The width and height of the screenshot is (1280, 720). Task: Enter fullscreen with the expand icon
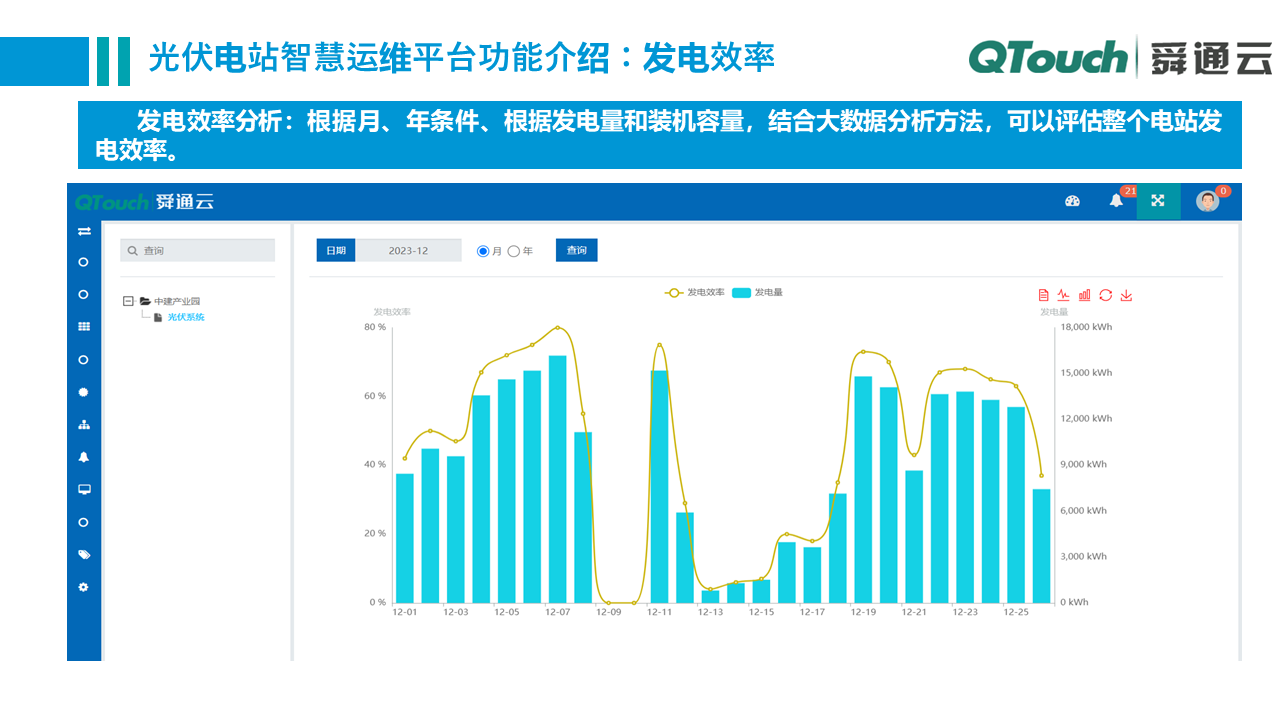(x=1158, y=201)
